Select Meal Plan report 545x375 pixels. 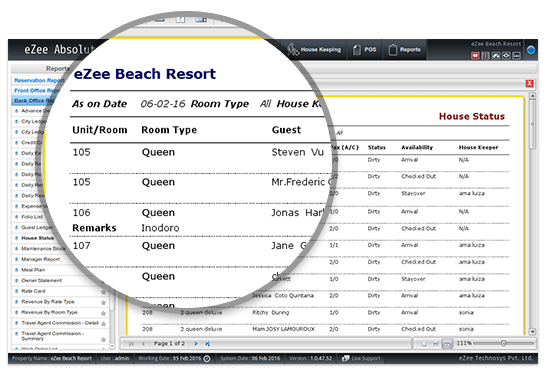pos(33,270)
